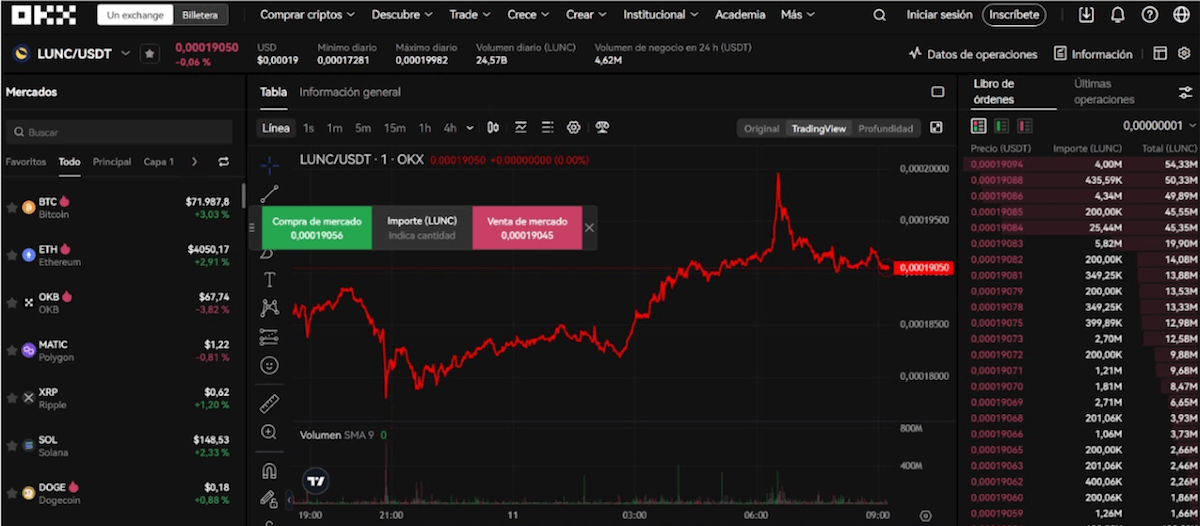
Task: Select the crosshair cursor tool
Action: pyautogui.click(x=269, y=165)
